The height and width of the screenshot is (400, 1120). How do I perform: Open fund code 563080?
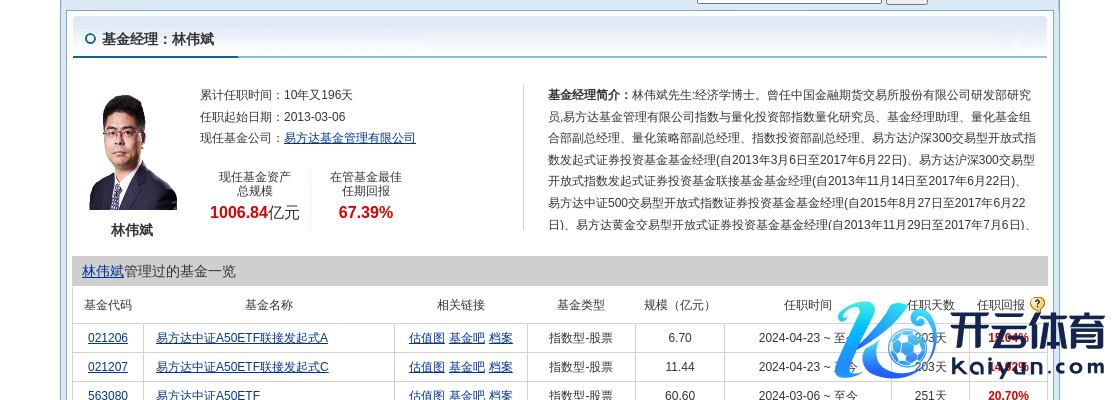point(108,394)
